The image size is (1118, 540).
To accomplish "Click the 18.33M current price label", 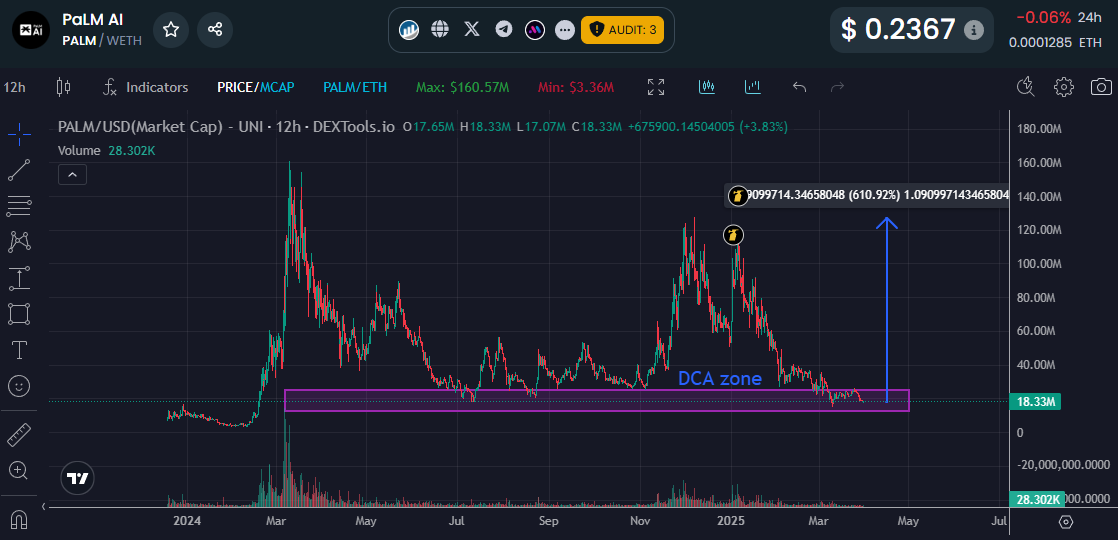I will 1035,402.
